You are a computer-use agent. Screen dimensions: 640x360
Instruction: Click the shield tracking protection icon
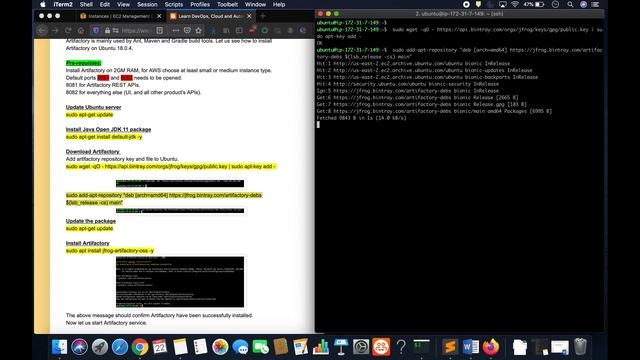pos(96,31)
